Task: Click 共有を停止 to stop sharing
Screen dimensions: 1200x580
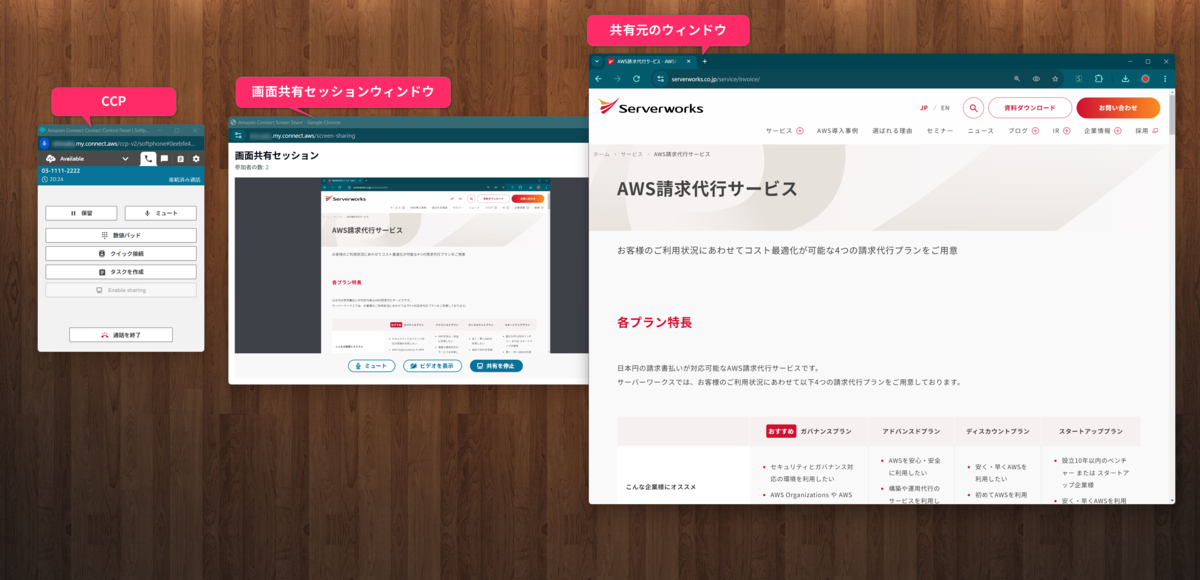Action: (x=496, y=366)
